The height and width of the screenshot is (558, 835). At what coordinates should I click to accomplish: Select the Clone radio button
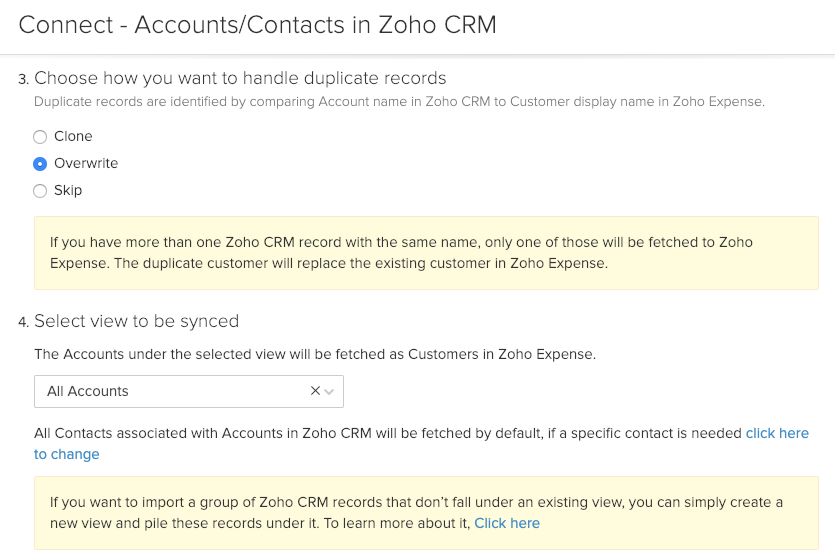point(40,137)
